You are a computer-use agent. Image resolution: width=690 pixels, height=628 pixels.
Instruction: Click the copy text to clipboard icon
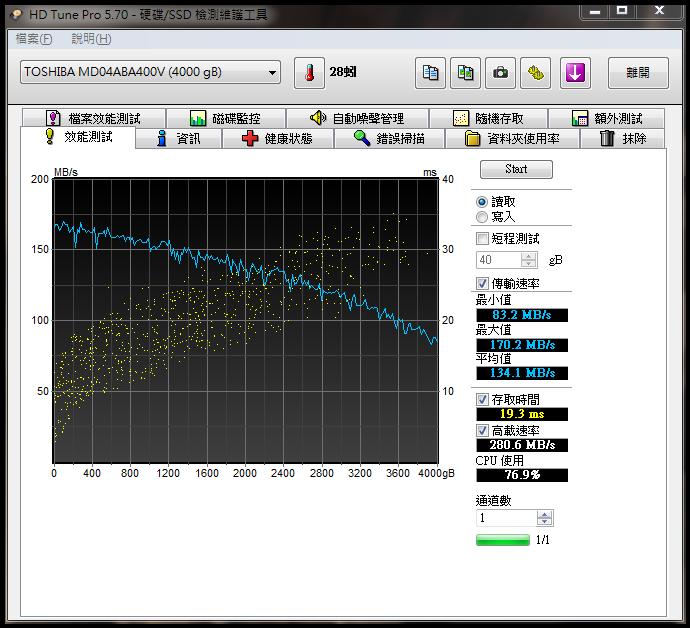coord(430,73)
